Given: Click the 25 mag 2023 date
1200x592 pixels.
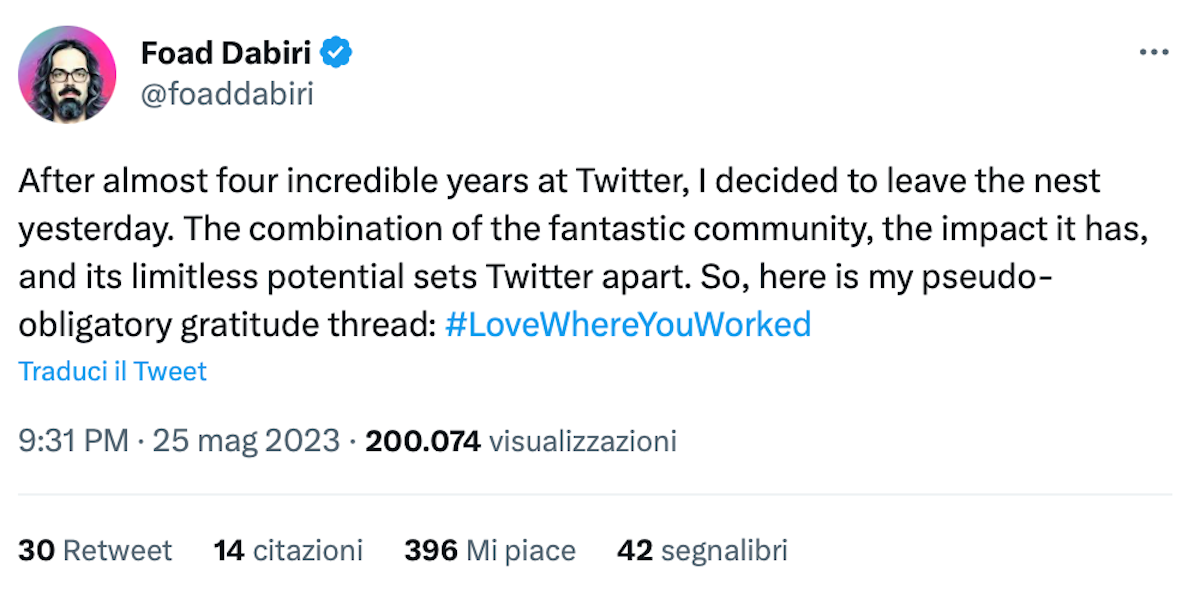Looking at the screenshot, I should click(246, 440).
